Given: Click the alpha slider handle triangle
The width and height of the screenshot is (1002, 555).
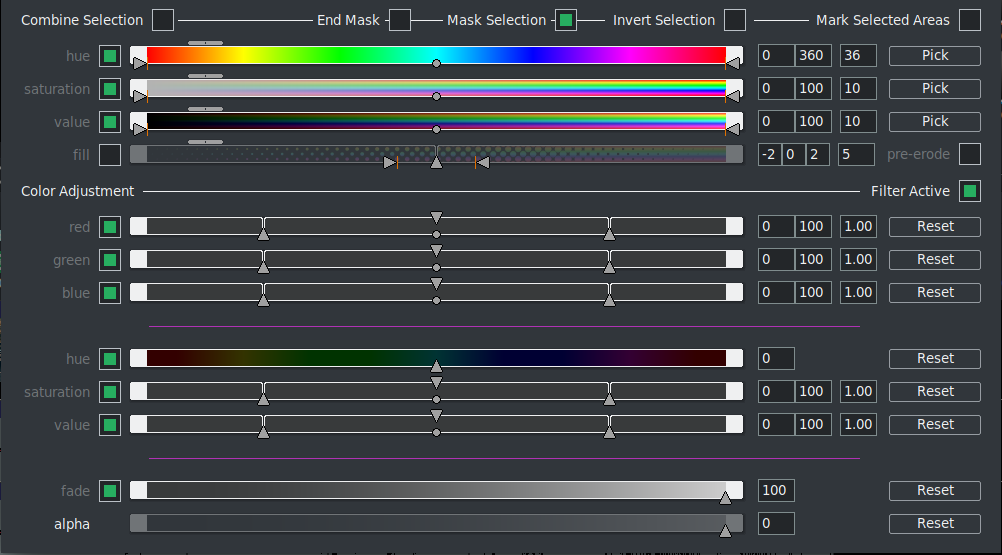Looking at the screenshot, I should point(725,531).
